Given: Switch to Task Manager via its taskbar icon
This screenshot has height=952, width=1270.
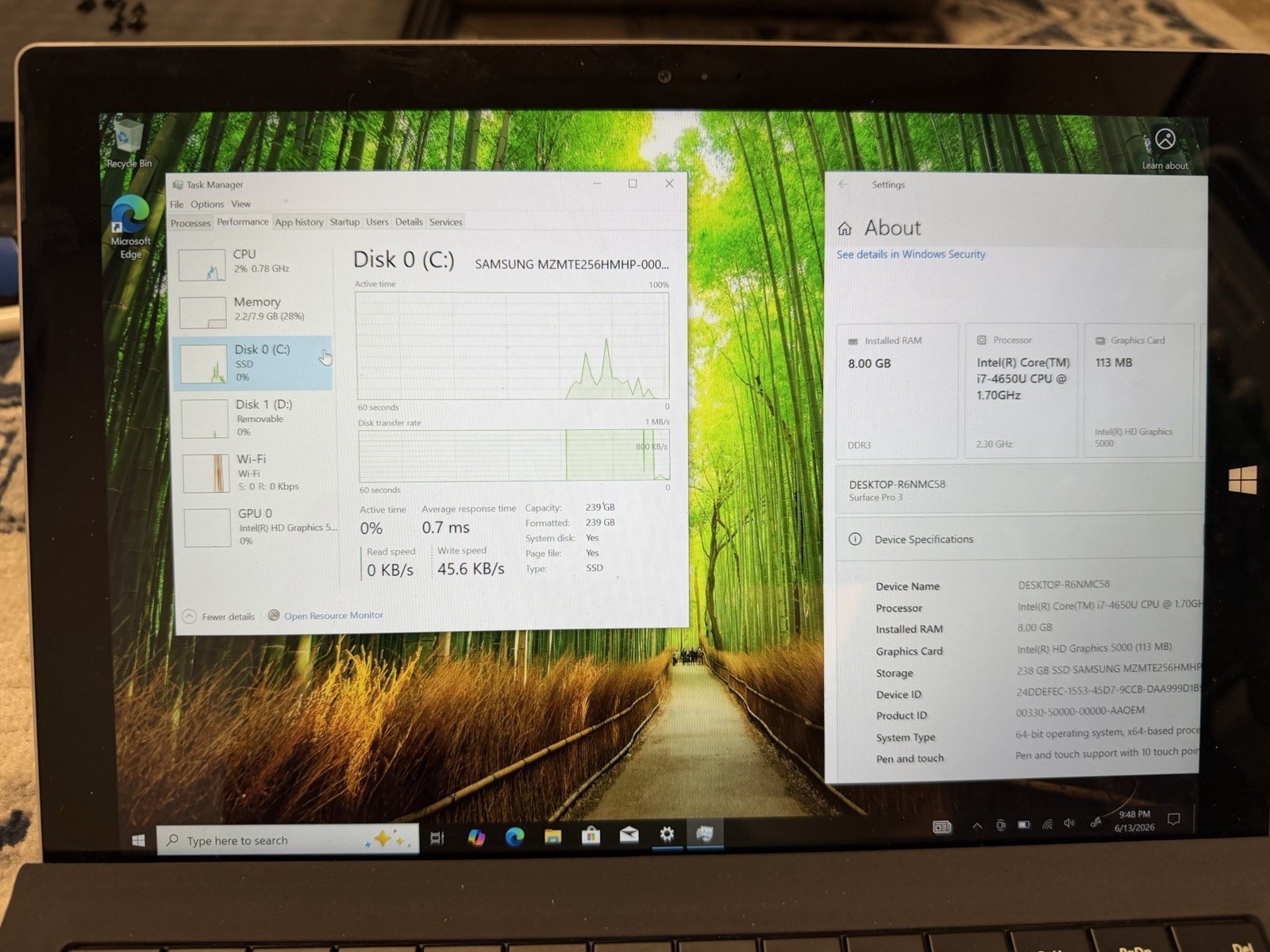Looking at the screenshot, I should (704, 833).
